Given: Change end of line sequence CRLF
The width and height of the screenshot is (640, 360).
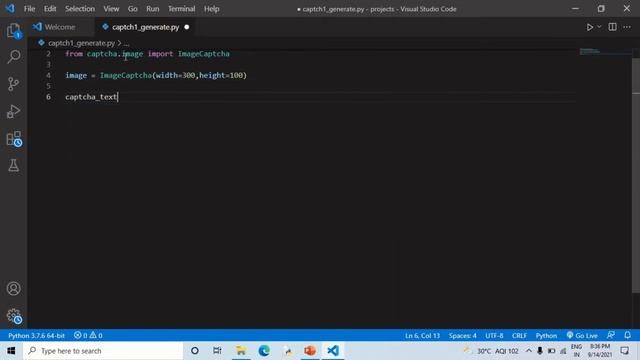Looking at the screenshot, I should (x=519, y=336).
